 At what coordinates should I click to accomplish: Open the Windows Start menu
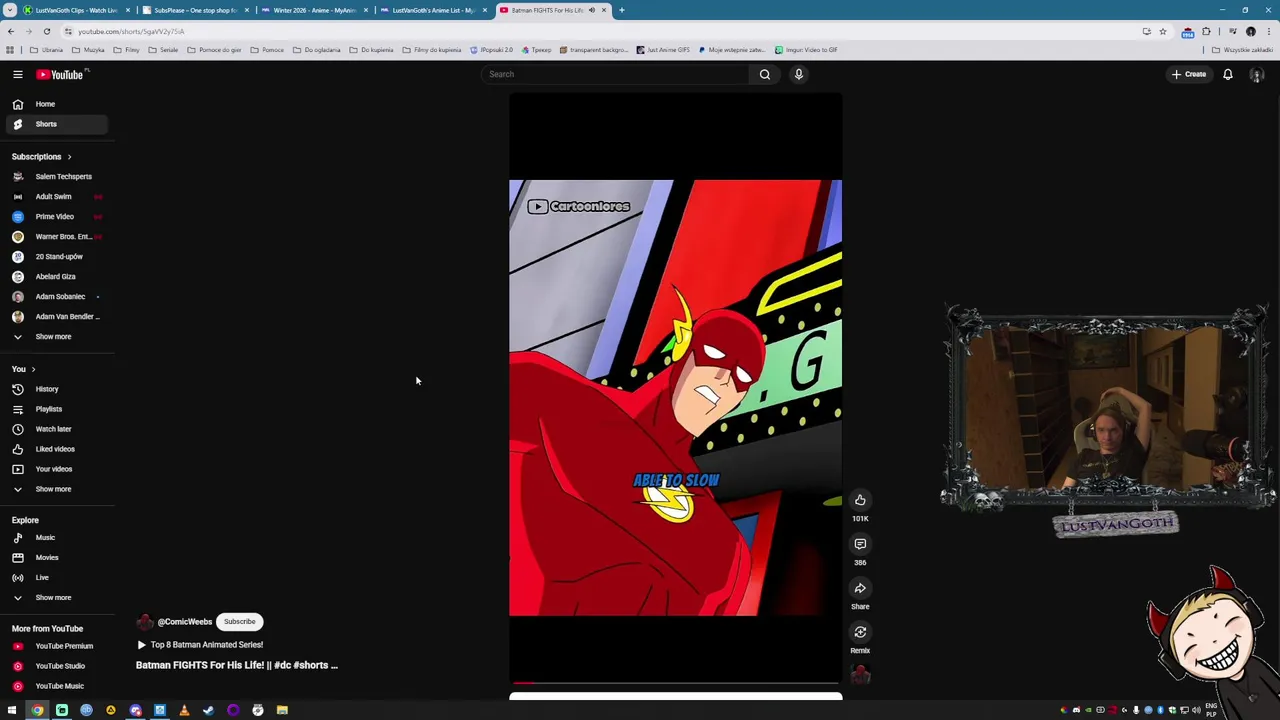pyautogui.click(x=12, y=710)
